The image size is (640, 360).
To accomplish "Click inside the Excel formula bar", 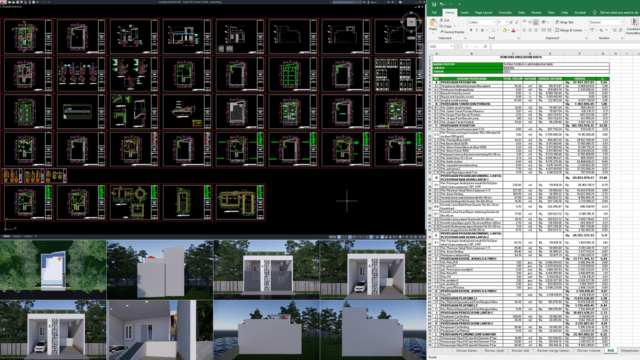I will click(x=565, y=46).
